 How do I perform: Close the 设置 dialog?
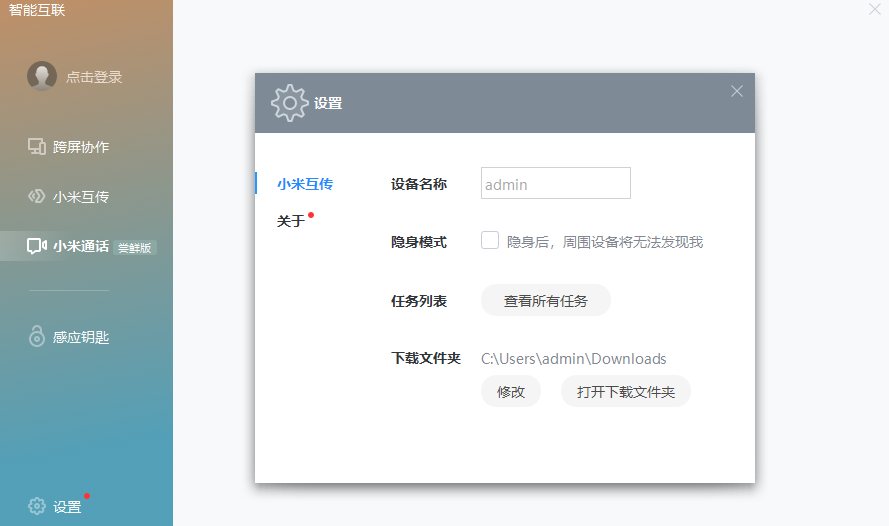(736, 91)
